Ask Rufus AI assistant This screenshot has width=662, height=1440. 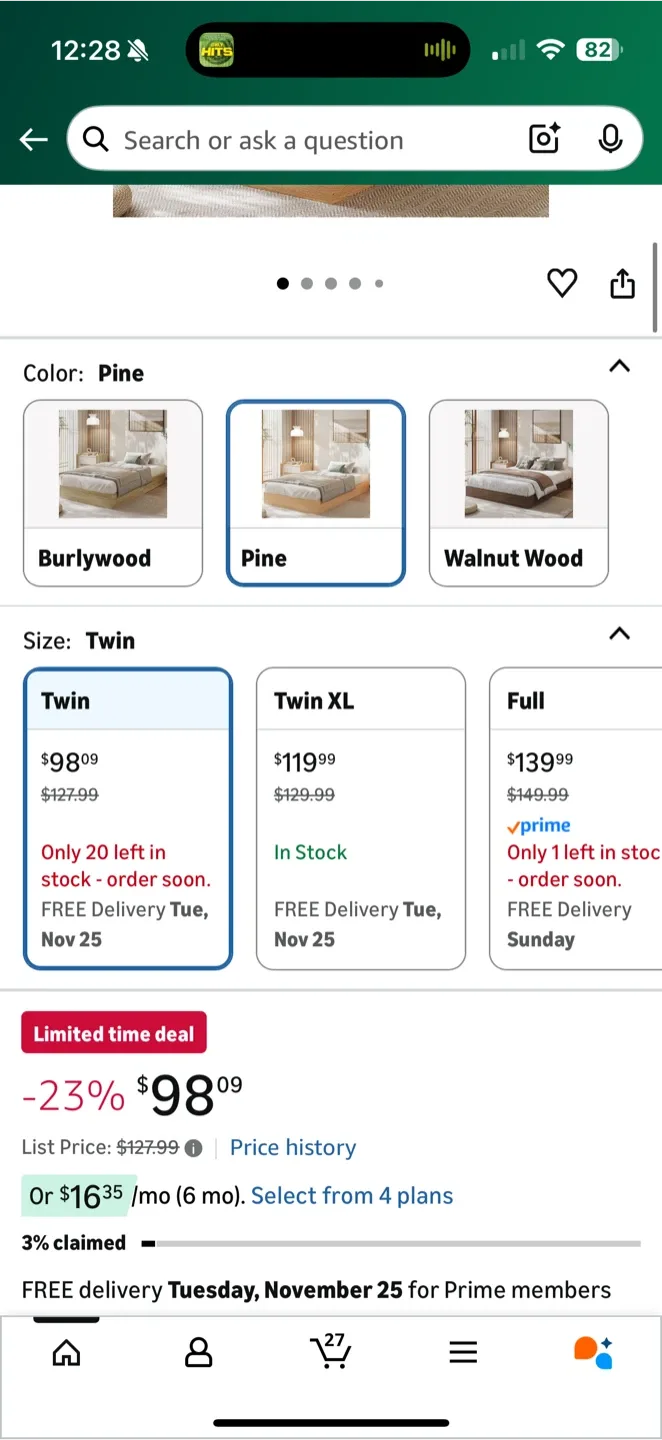pos(594,1352)
